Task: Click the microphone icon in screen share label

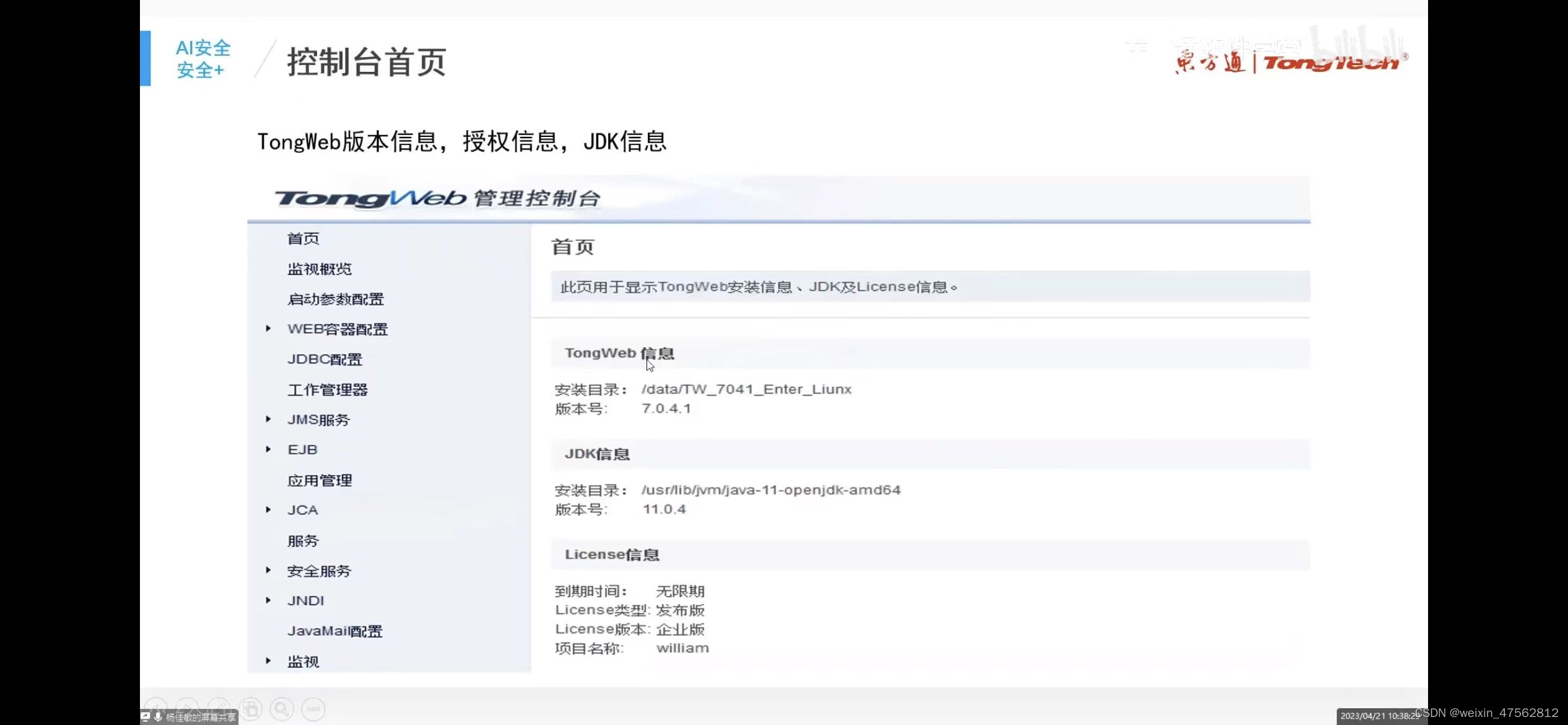Action: pos(158,717)
